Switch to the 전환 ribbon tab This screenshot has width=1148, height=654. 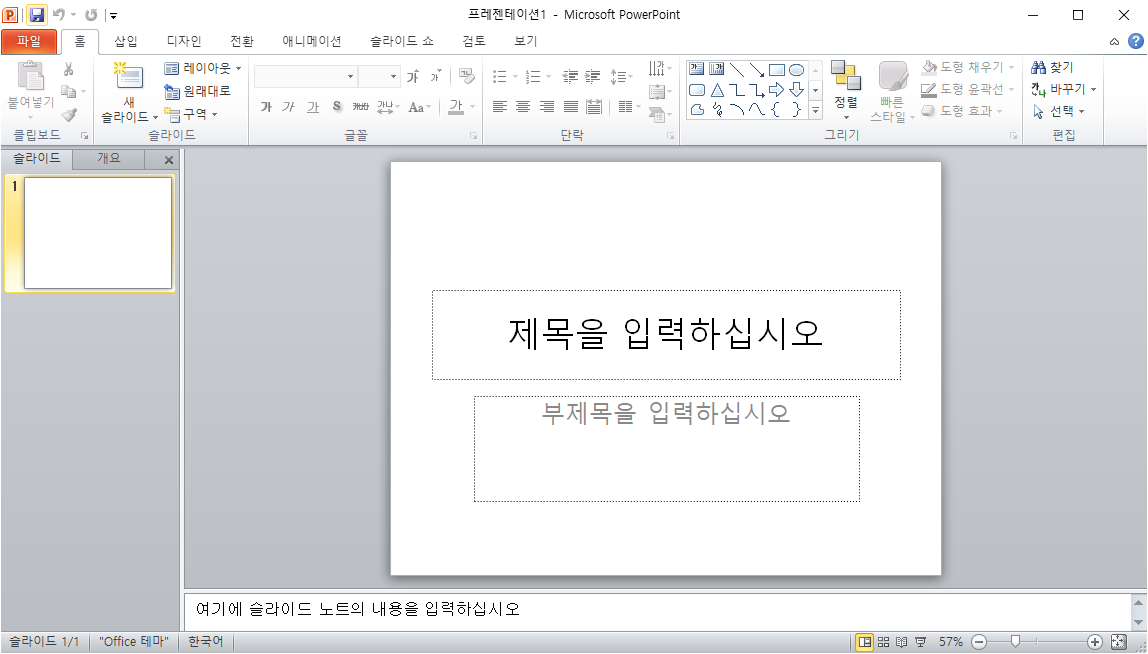(x=242, y=42)
